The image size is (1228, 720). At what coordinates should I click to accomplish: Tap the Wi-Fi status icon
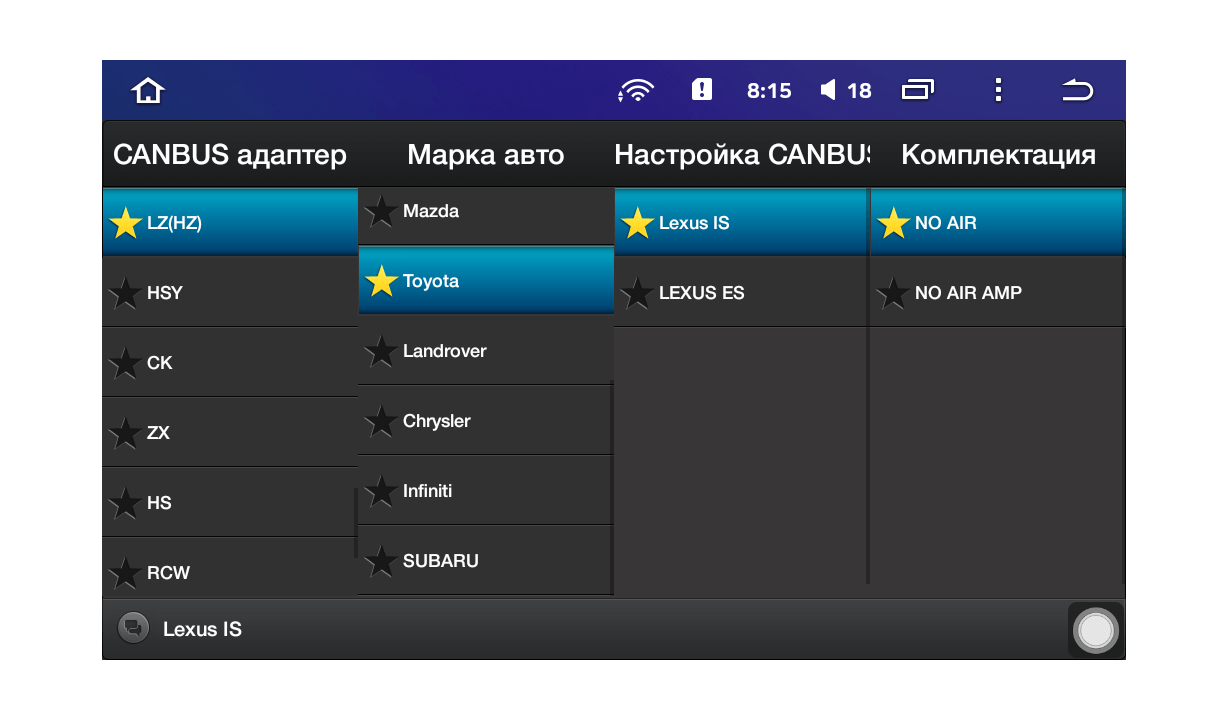[x=636, y=91]
